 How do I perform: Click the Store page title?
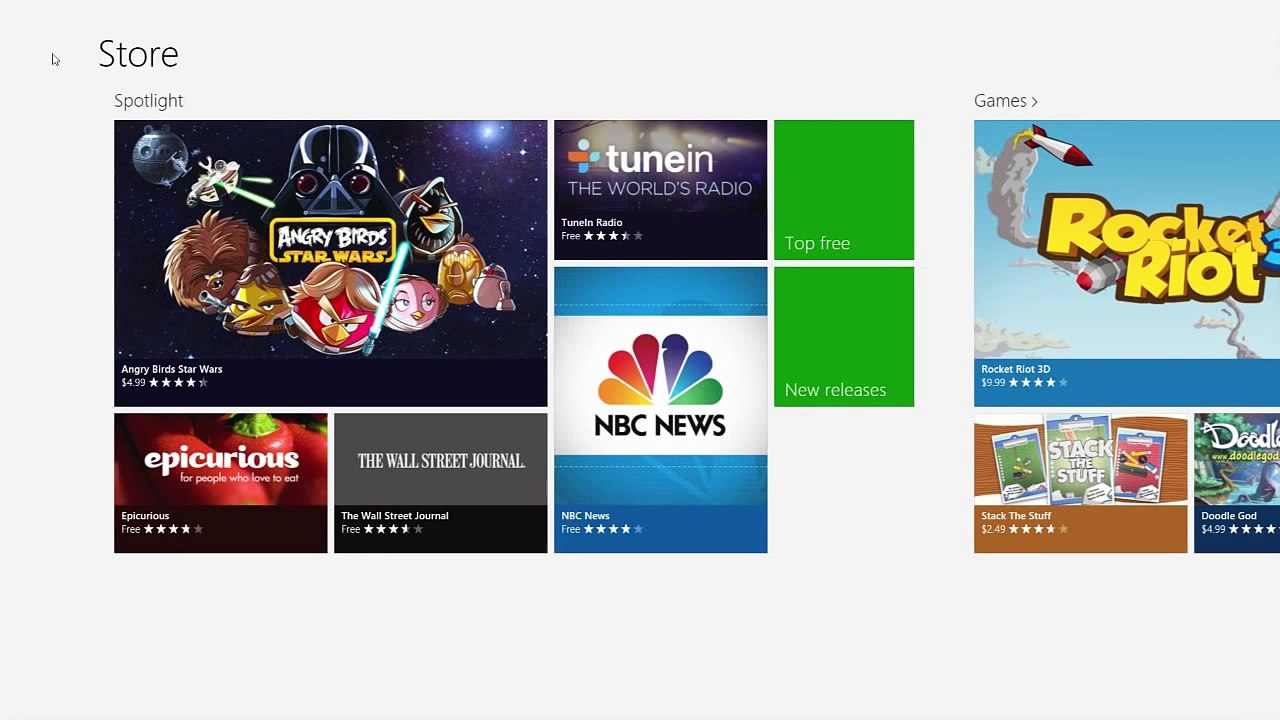point(138,54)
